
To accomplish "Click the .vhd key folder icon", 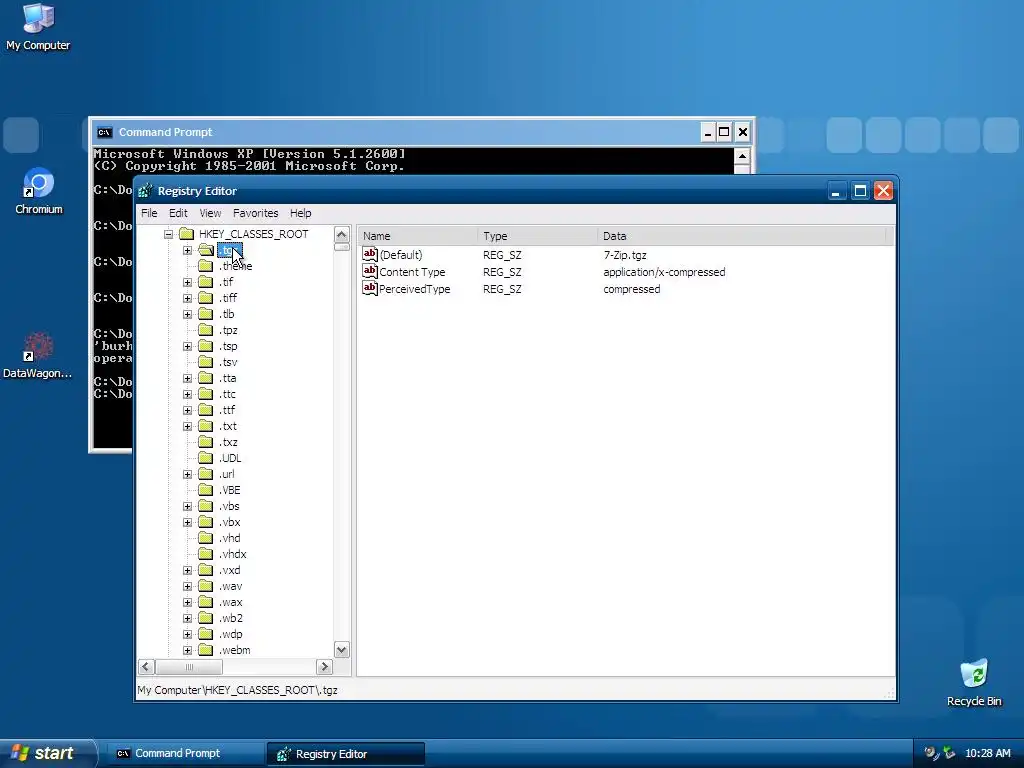I will (206, 538).
